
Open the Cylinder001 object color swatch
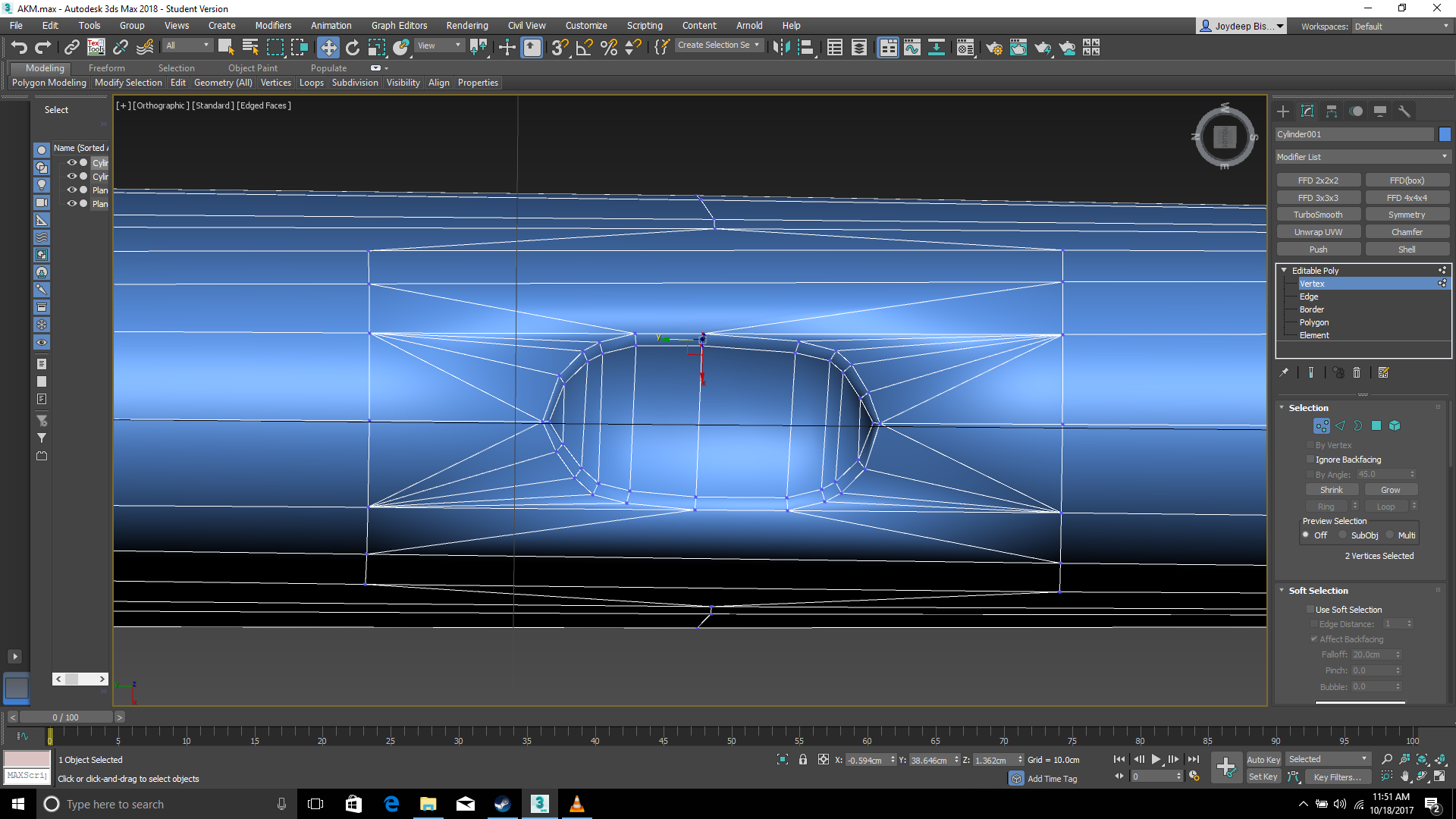click(1444, 133)
